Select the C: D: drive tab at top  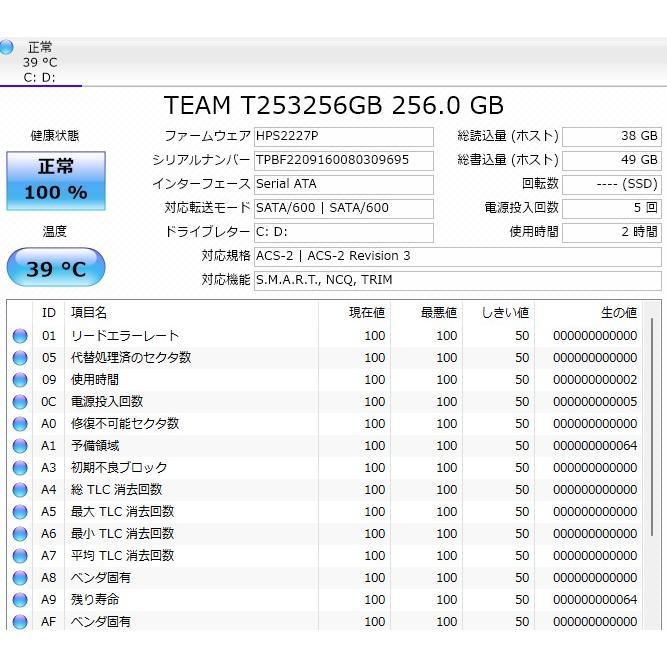coord(40,62)
